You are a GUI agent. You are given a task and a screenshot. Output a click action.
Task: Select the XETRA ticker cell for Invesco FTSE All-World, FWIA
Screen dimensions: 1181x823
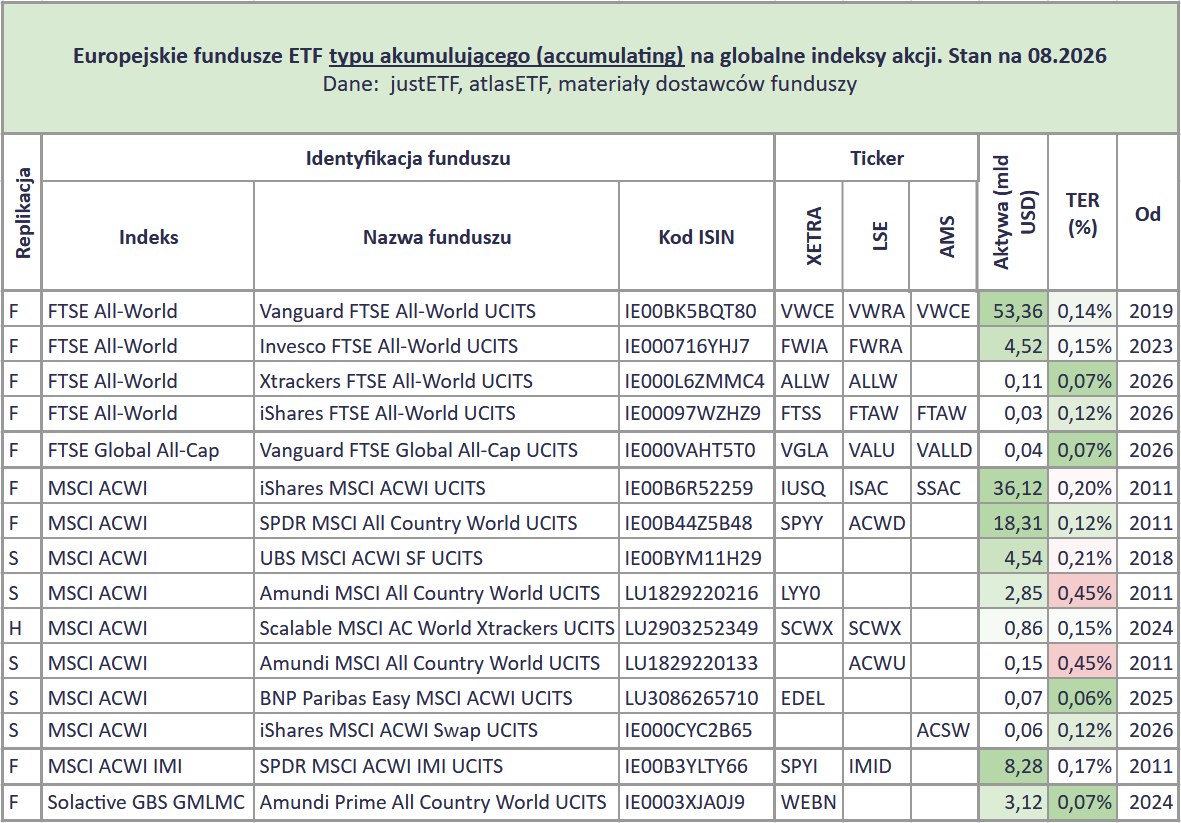[809, 346]
